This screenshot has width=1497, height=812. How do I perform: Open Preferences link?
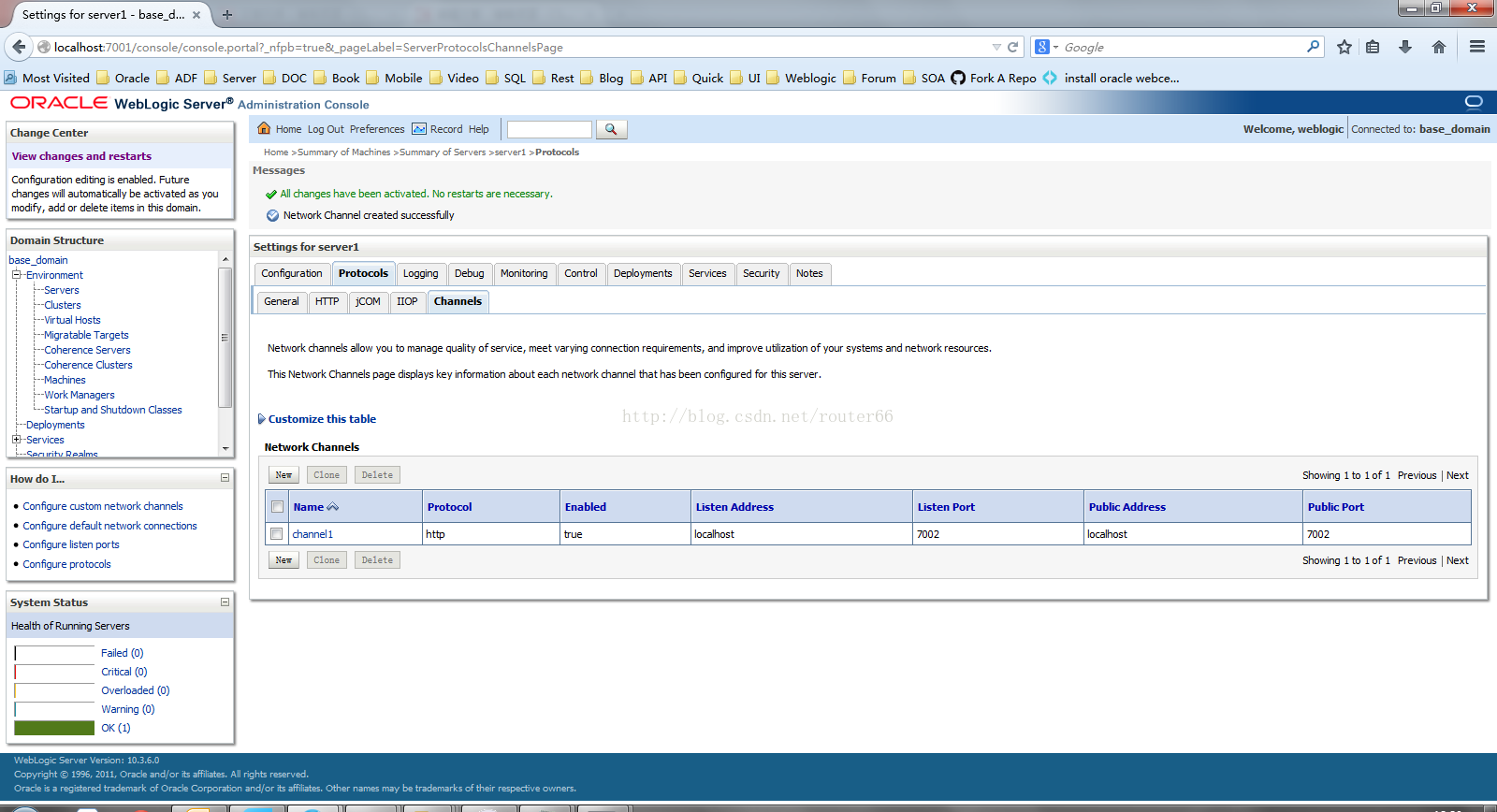(x=377, y=129)
